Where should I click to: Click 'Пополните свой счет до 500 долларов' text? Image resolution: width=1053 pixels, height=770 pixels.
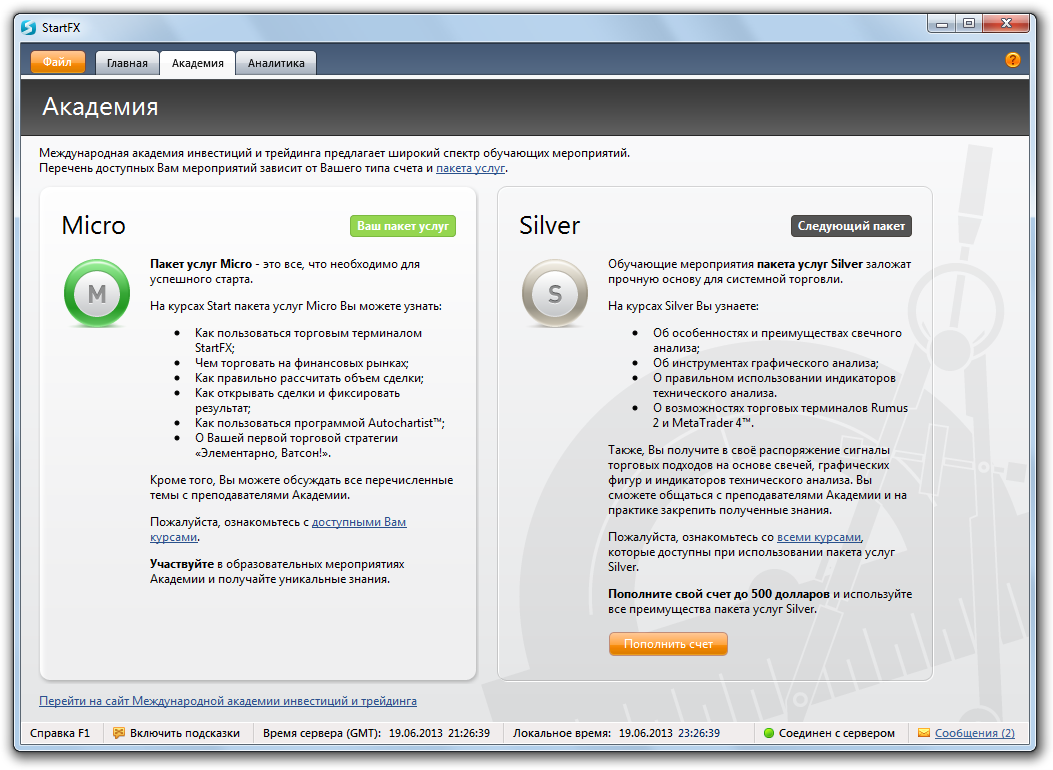click(x=719, y=594)
